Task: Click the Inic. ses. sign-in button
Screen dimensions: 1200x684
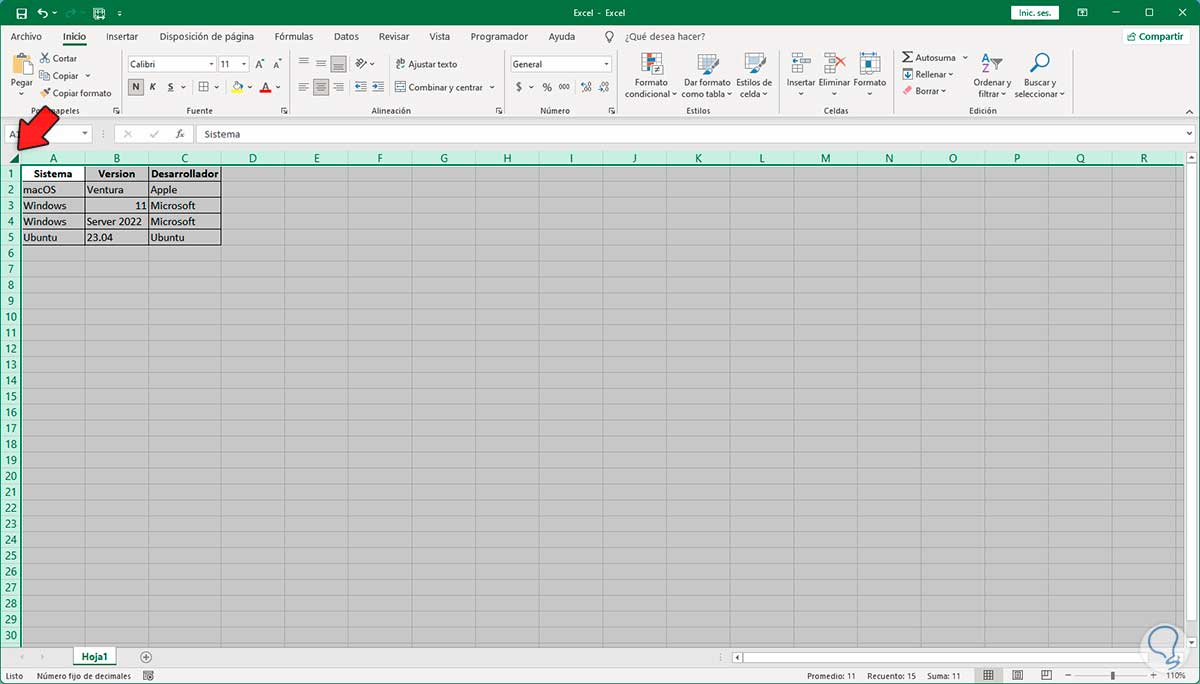Action: point(1034,13)
